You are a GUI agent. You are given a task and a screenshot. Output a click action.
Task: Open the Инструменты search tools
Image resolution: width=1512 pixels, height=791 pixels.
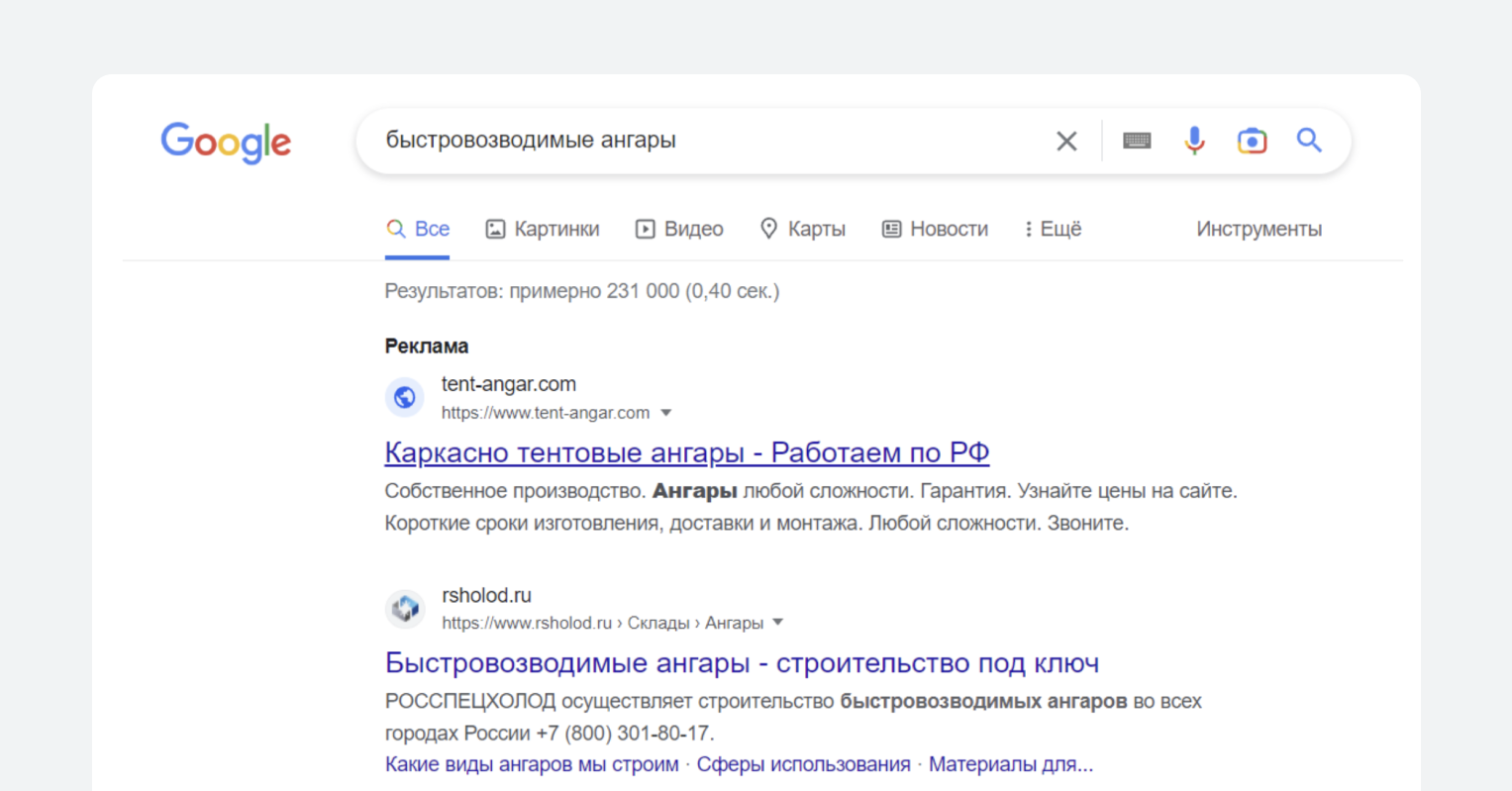1259,229
